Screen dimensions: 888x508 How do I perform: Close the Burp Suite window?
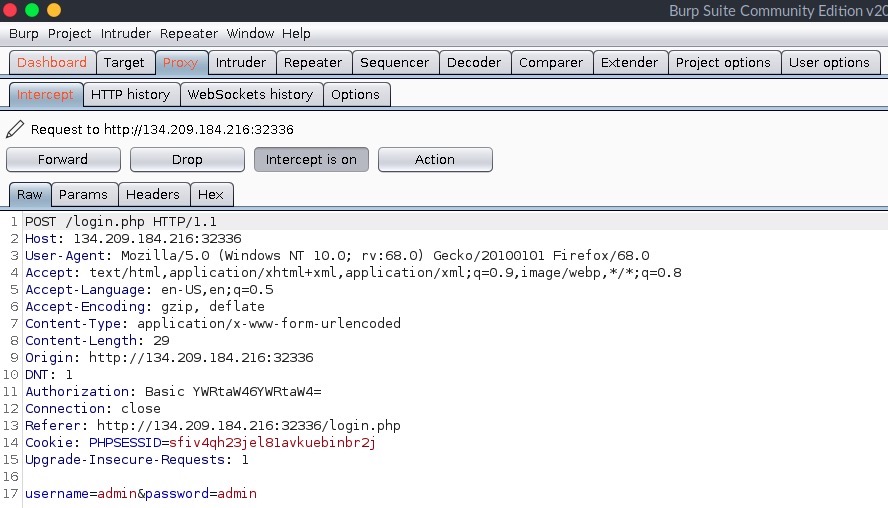click(10, 10)
